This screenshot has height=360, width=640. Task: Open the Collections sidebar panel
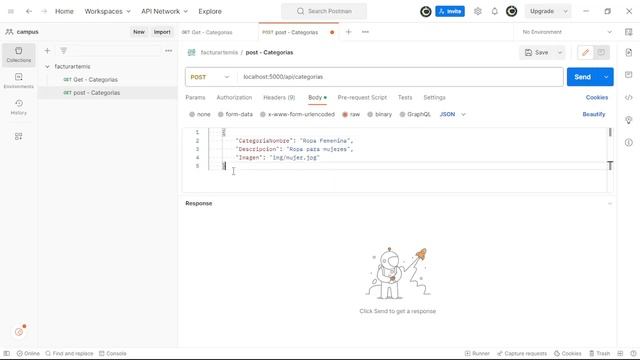[19, 55]
